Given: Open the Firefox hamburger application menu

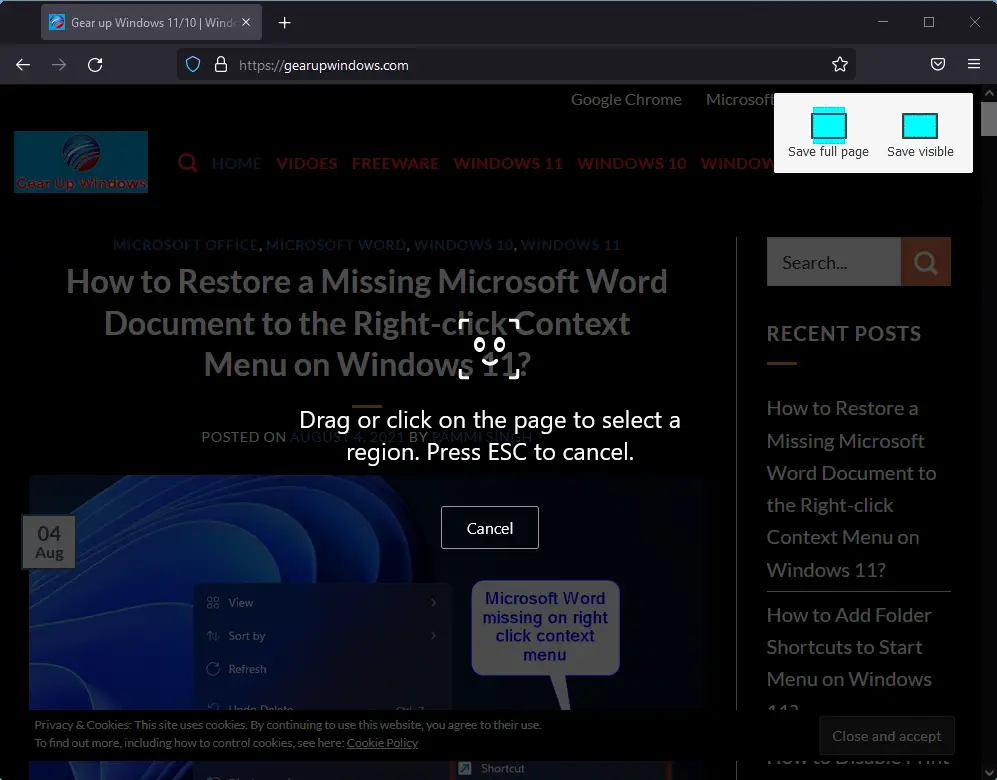Looking at the screenshot, I should point(973,64).
